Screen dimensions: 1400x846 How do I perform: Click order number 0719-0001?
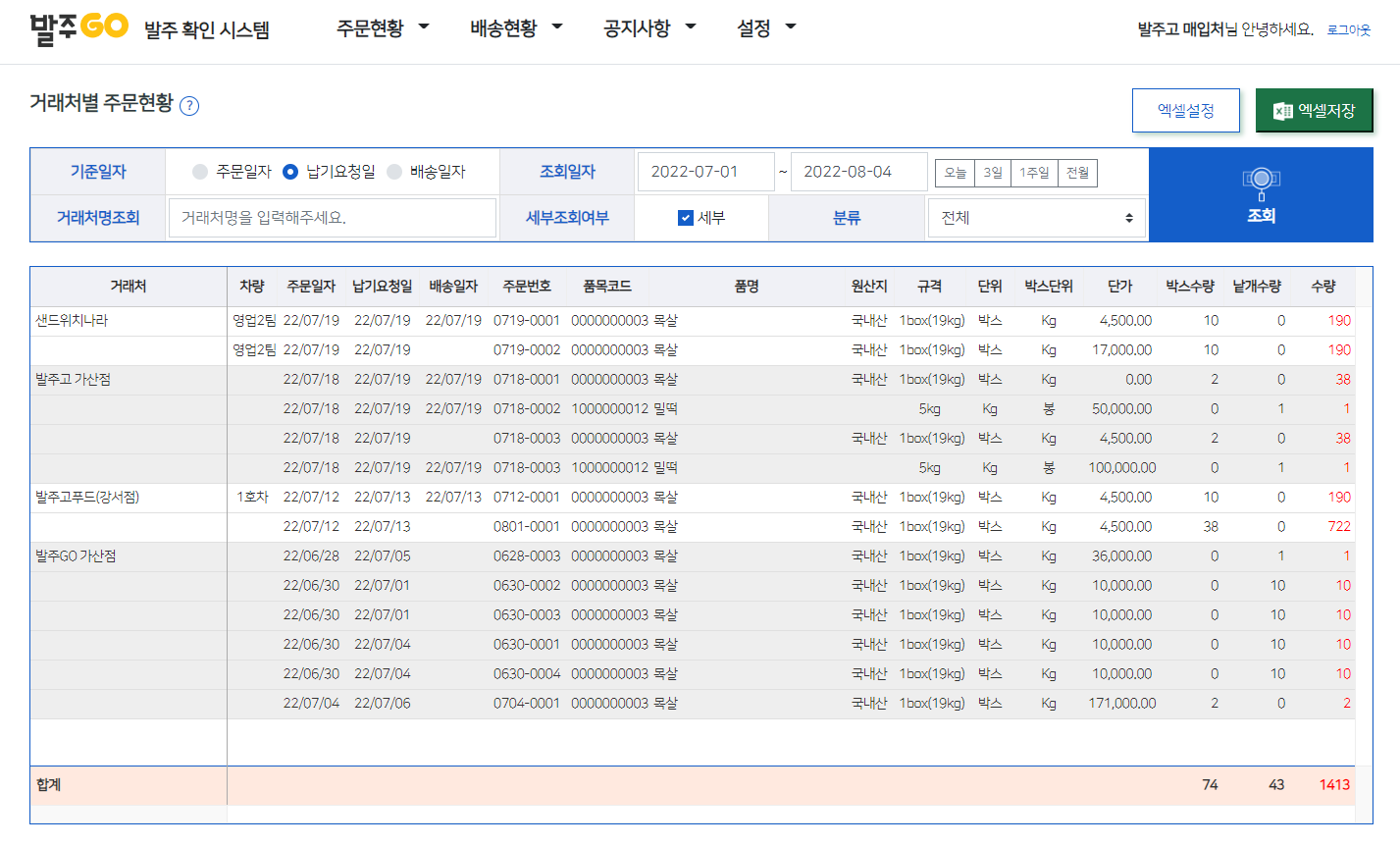coord(527,321)
